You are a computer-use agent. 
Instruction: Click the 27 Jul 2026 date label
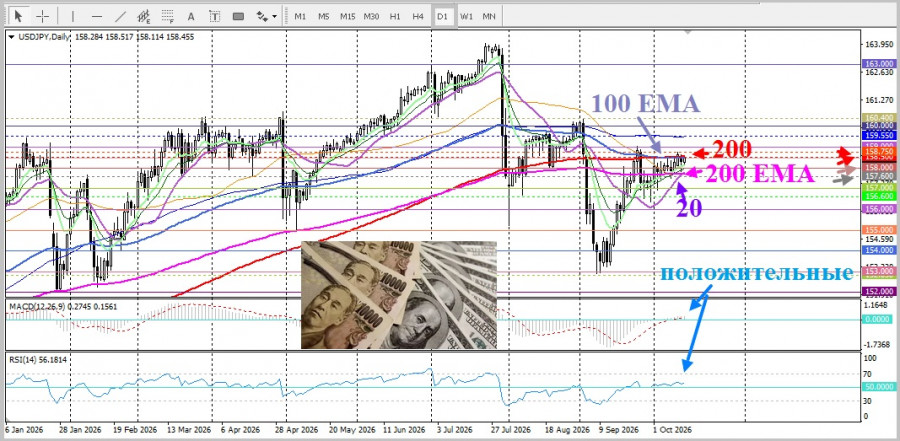pos(512,430)
